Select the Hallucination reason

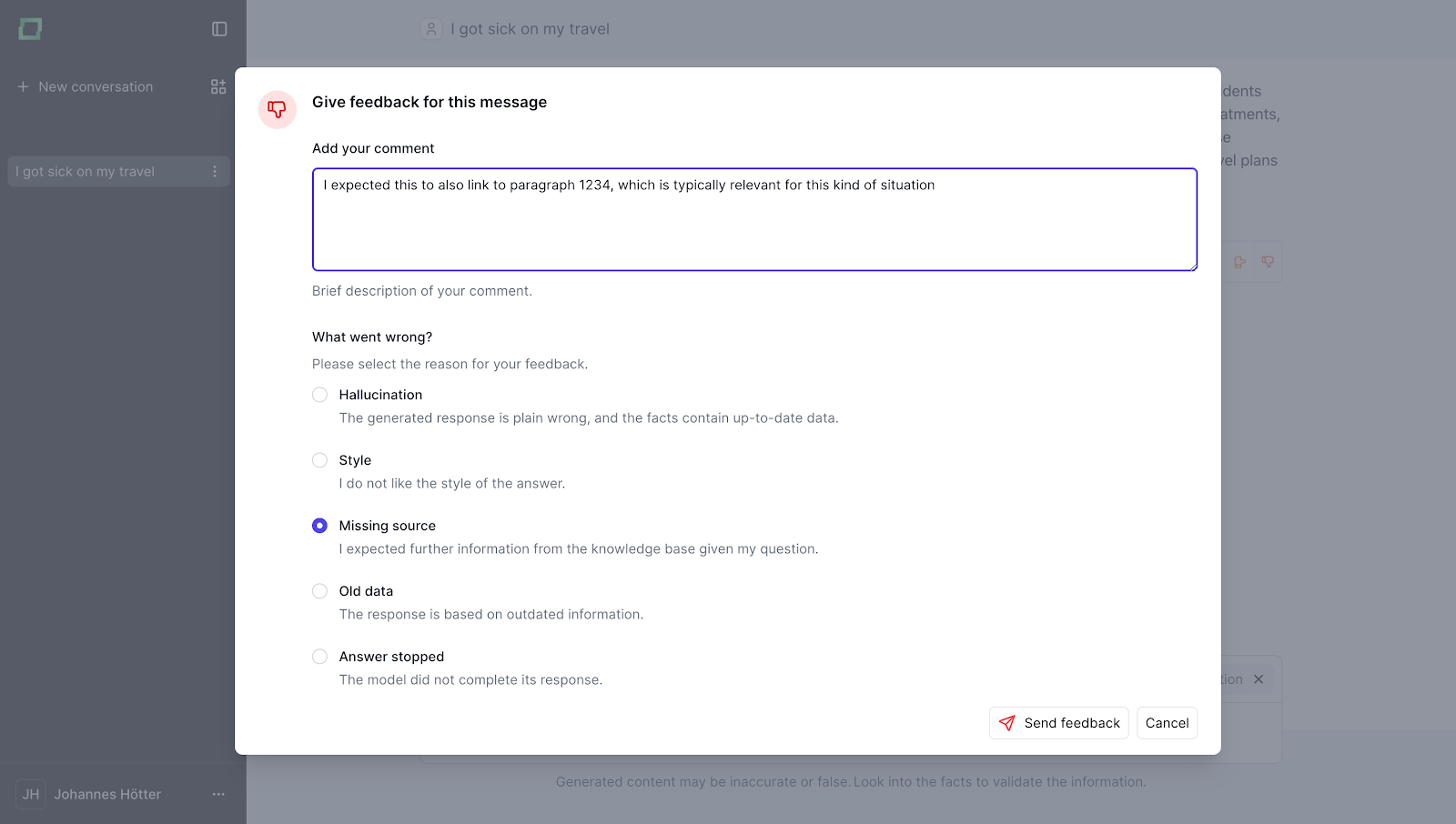coord(319,395)
